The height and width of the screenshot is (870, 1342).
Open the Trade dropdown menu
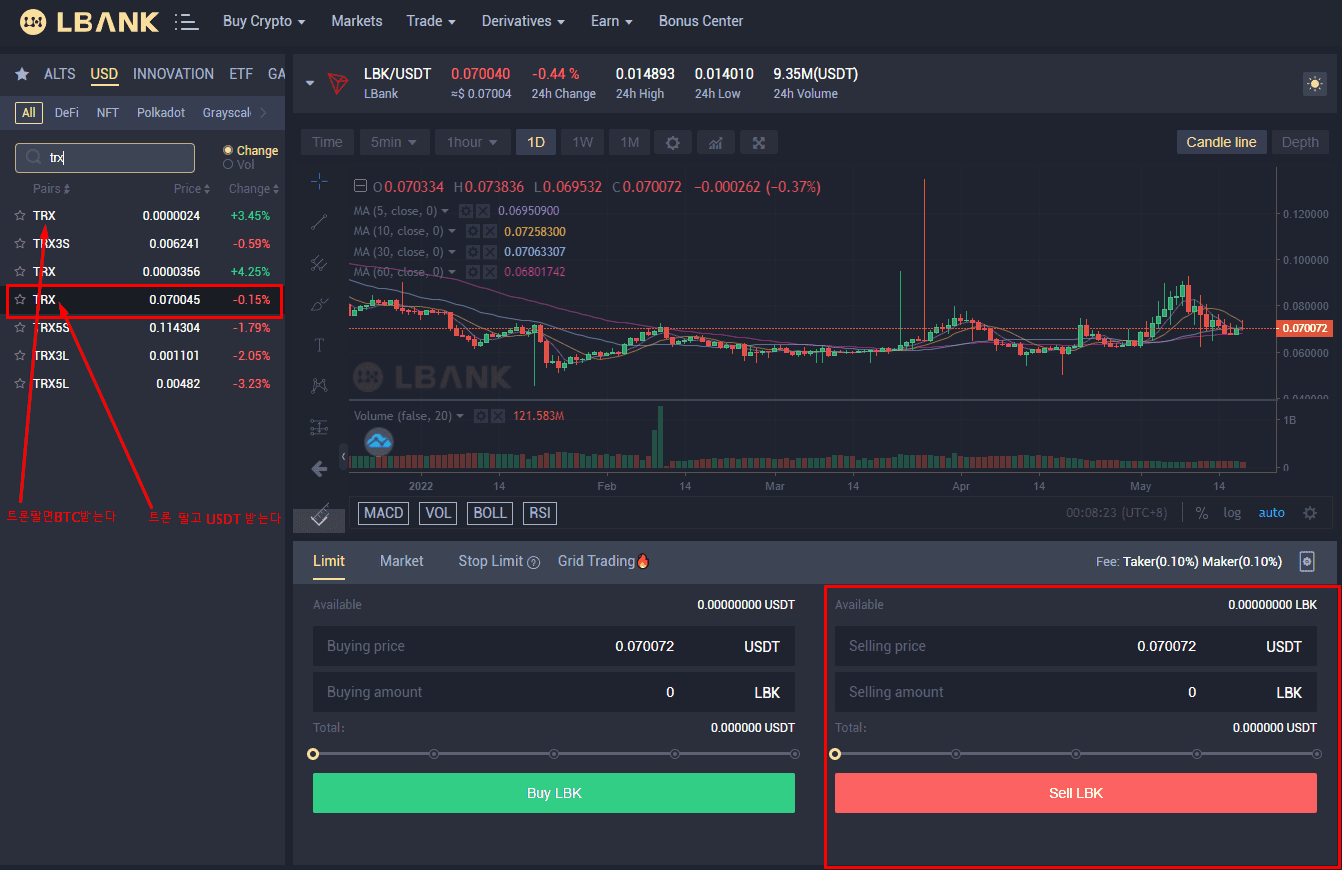(431, 21)
